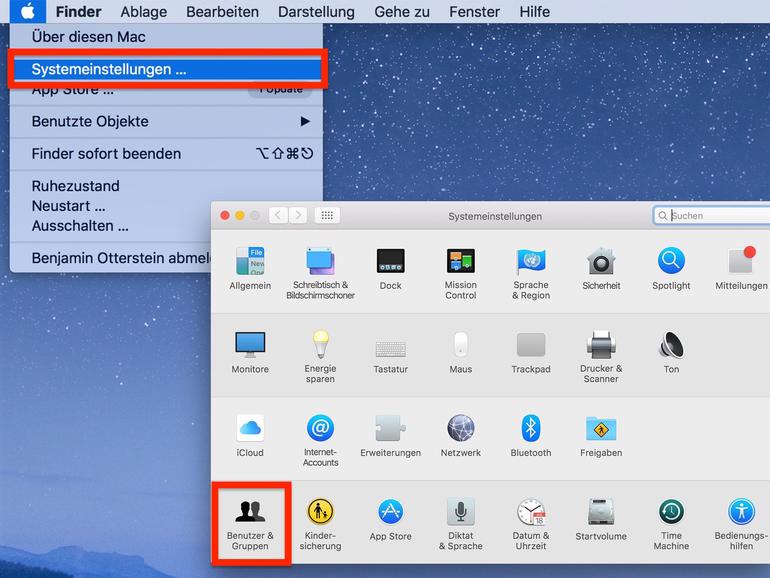Open the Hilfe menu
The image size is (770, 578).
[x=534, y=11]
